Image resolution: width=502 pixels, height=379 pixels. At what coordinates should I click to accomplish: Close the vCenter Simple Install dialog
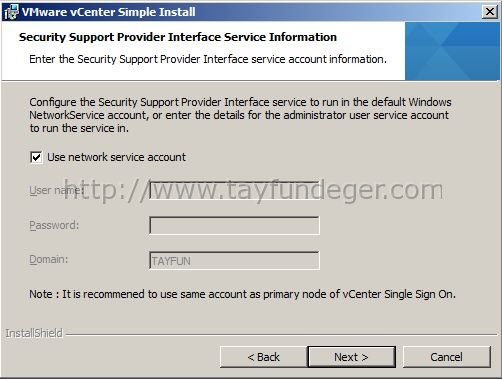[489, 12]
